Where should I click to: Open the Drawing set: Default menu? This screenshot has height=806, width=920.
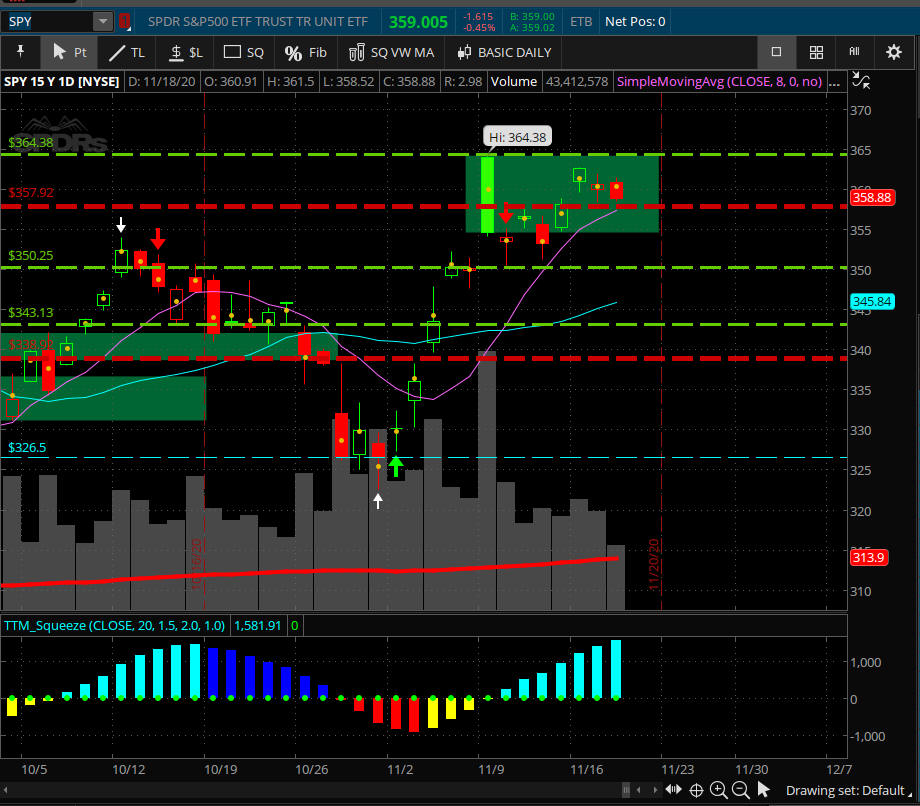pos(848,790)
